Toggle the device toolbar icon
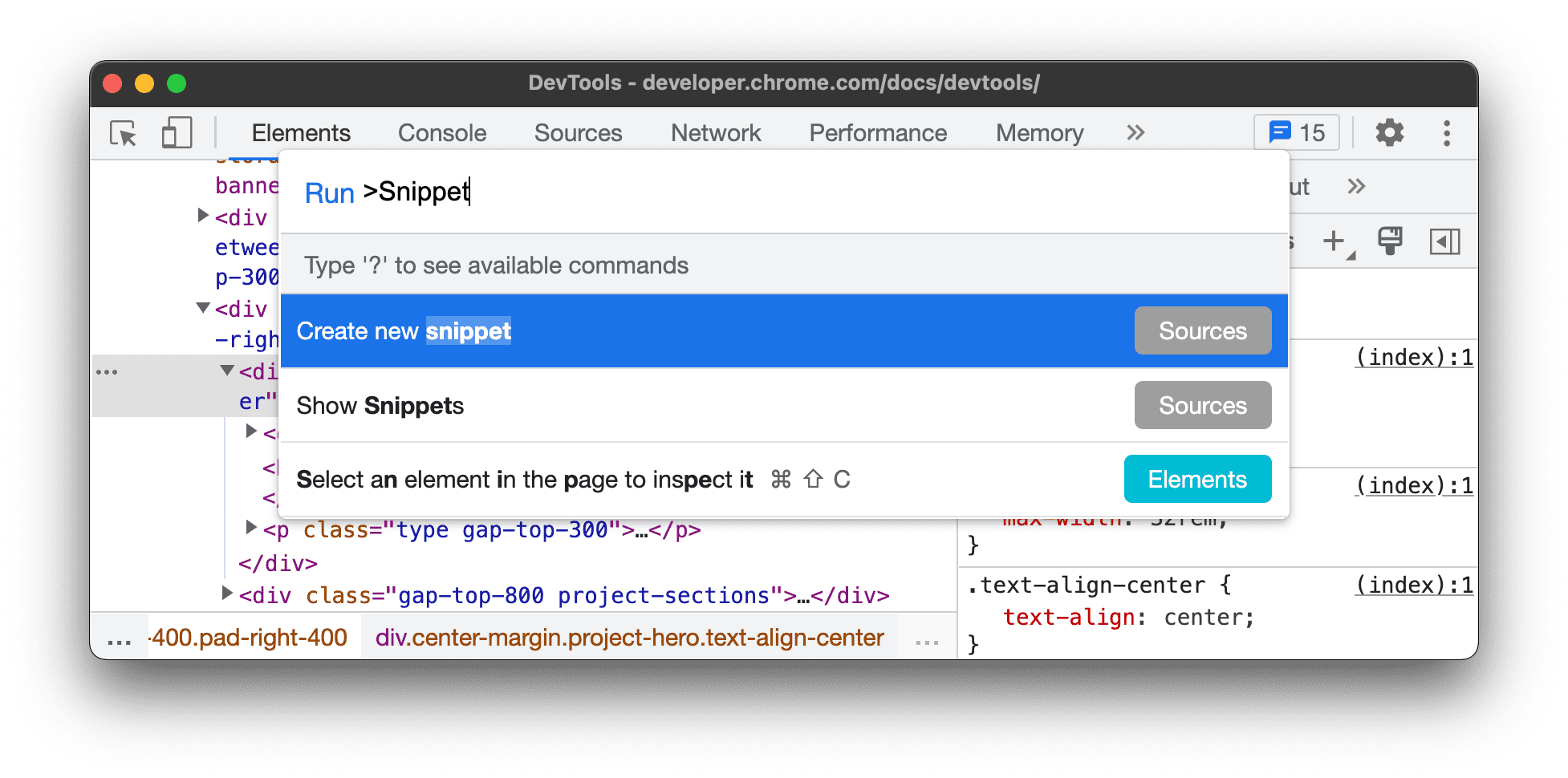Screen dimensions: 1568x778 click(176, 133)
